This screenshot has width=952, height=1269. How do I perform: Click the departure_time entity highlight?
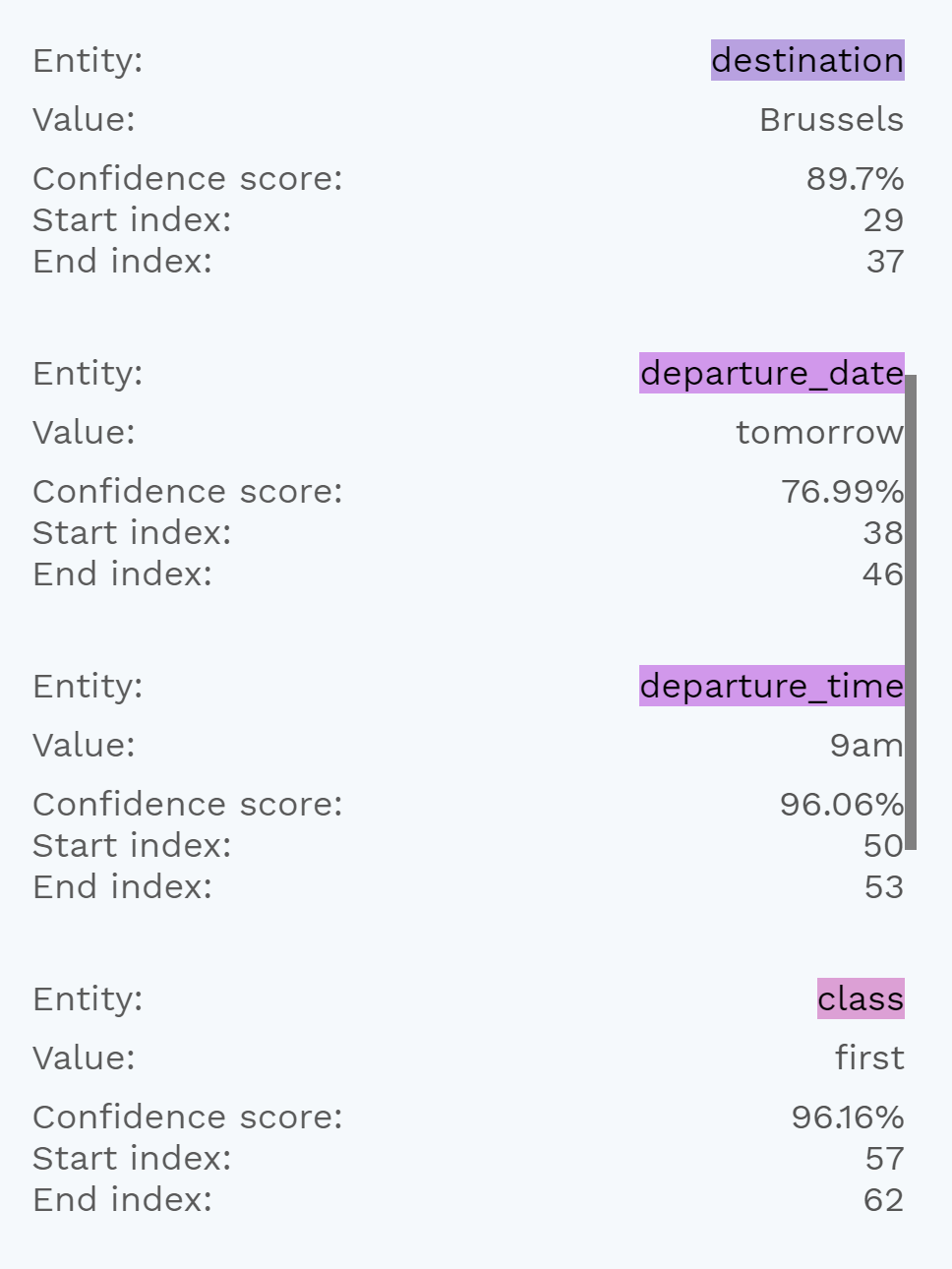coord(772,686)
